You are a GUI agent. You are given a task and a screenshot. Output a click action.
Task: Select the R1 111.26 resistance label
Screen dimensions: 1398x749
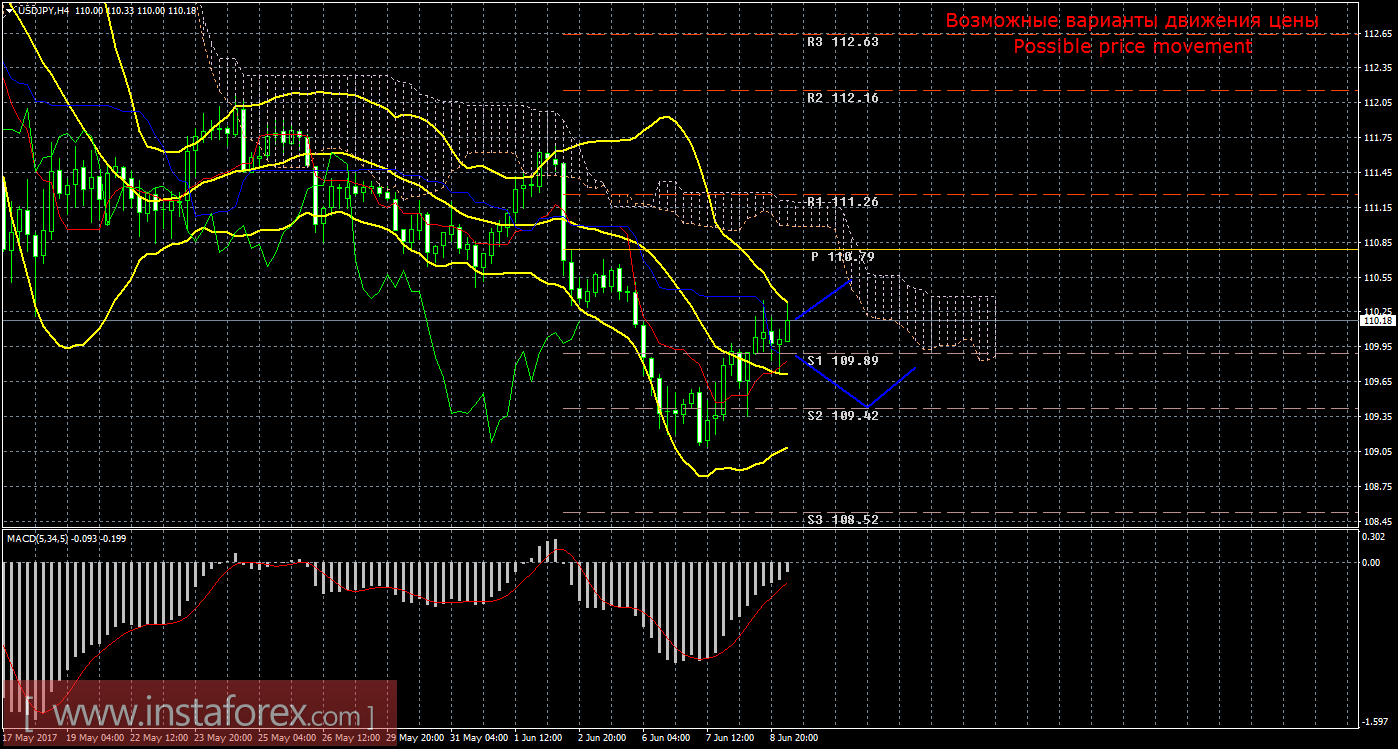pyautogui.click(x=842, y=201)
